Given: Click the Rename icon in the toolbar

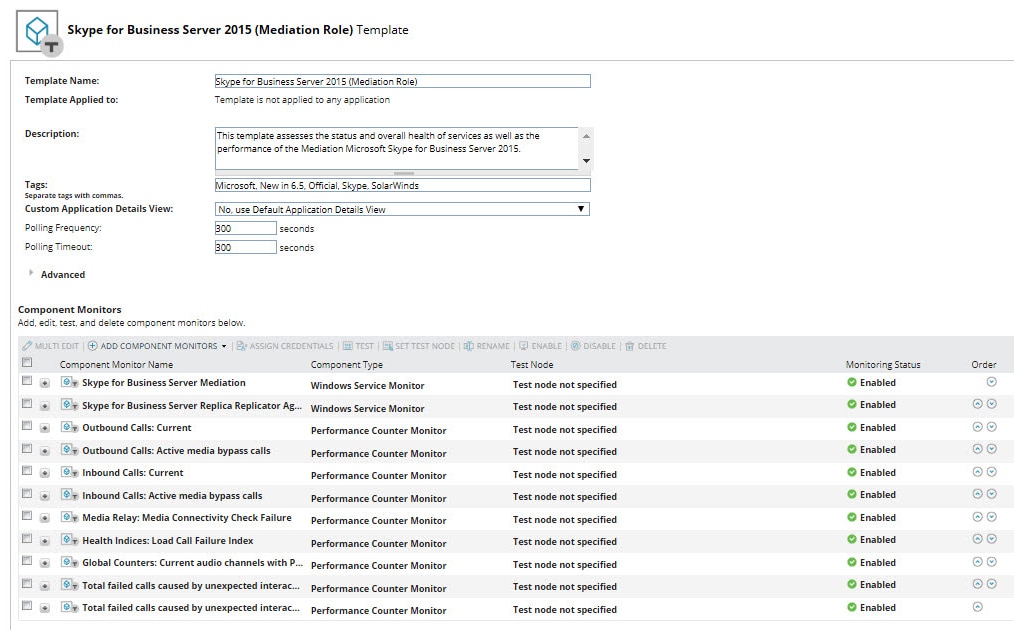Looking at the screenshot, I should tap(470, 347).
